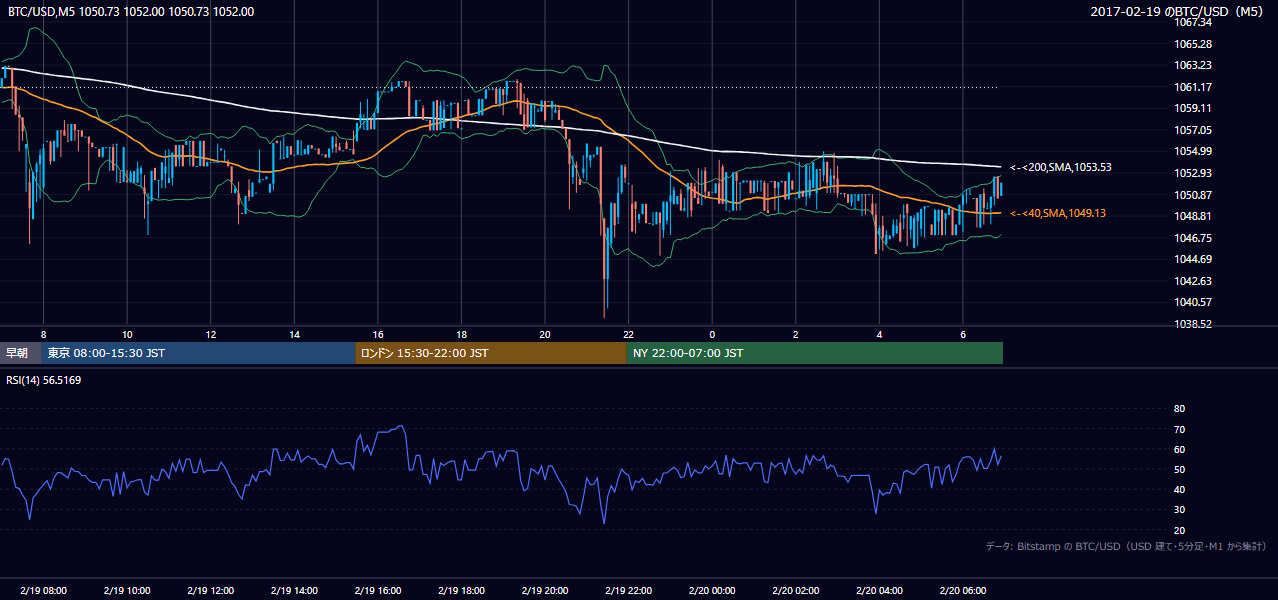1278x600 pixels.
Task: Click the RSI 70 level label
Action: coord(1179,429)
